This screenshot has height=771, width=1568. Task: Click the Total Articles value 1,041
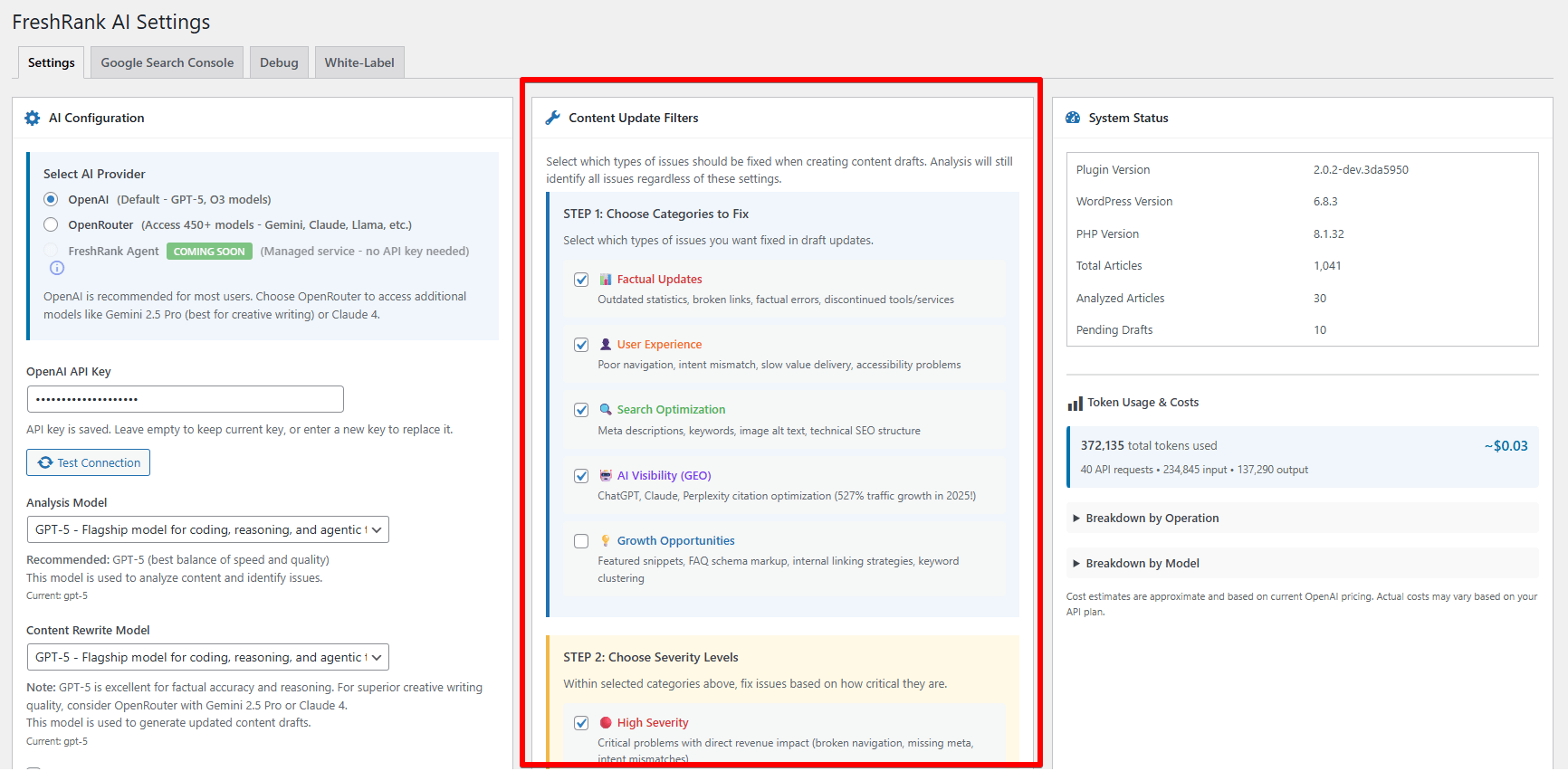(x=1327, y=266)
